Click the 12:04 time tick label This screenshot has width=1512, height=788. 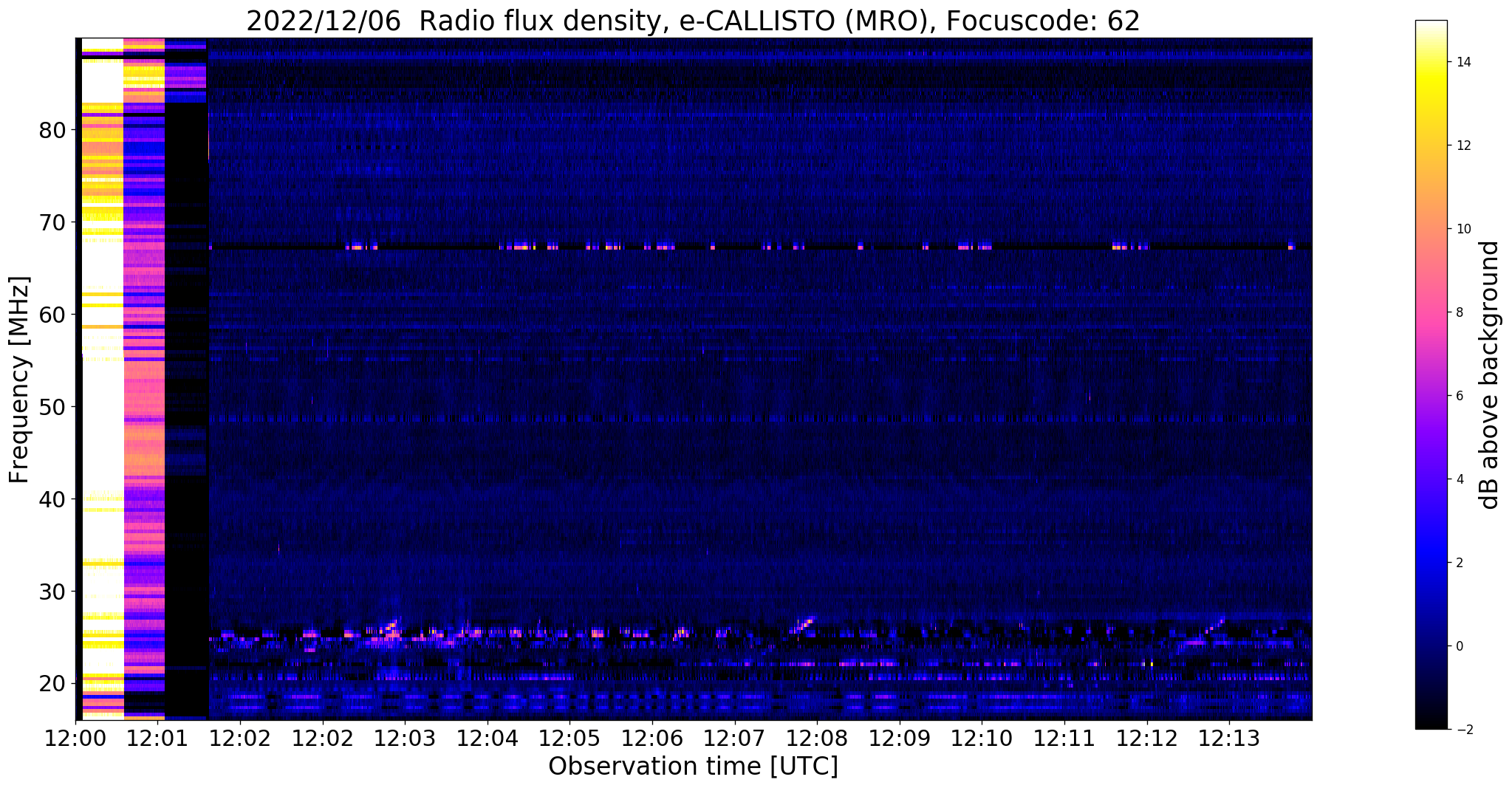pyautogui.click(x=488, y=738)
